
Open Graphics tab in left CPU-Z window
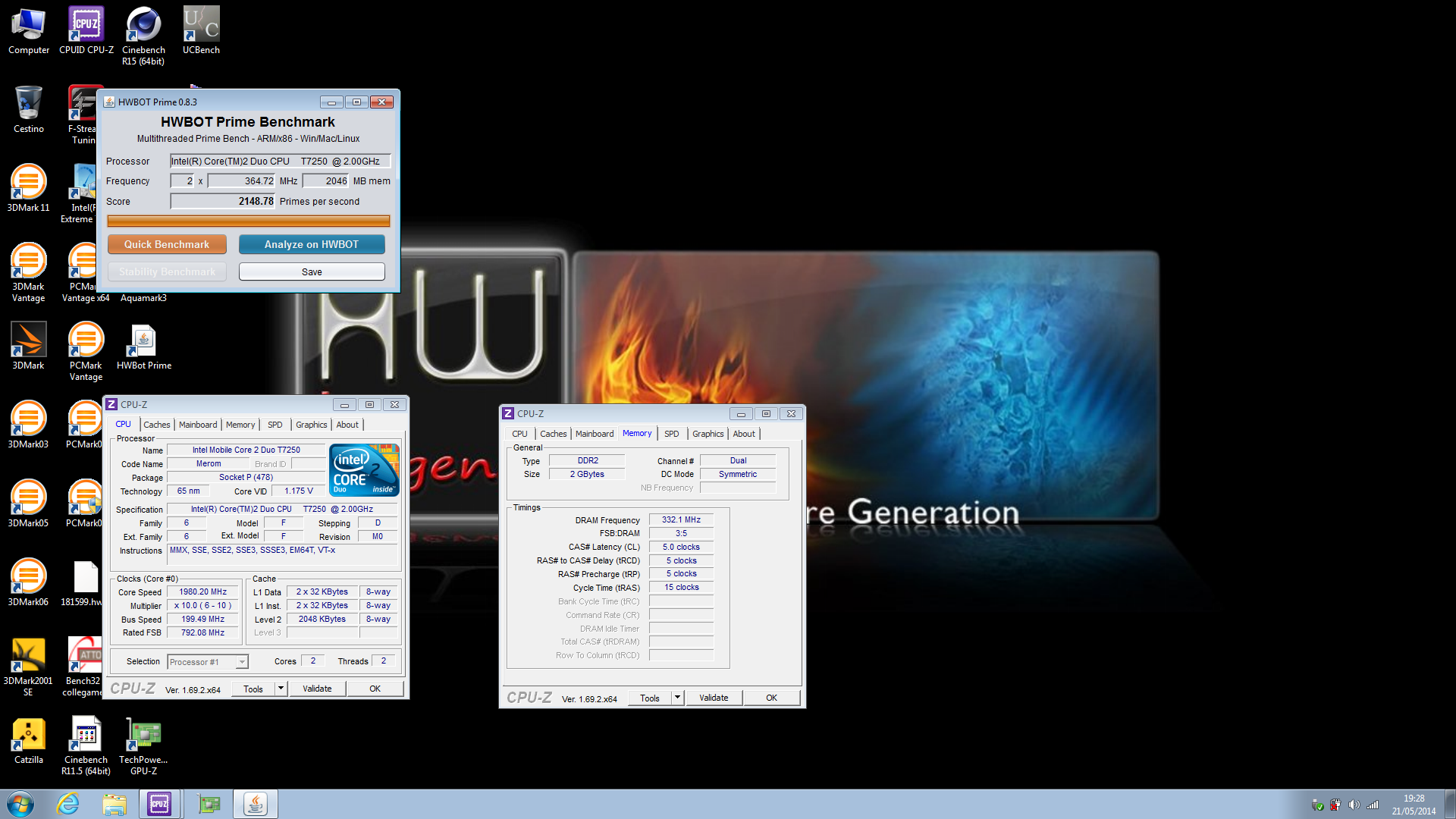(x=312, y=425)
